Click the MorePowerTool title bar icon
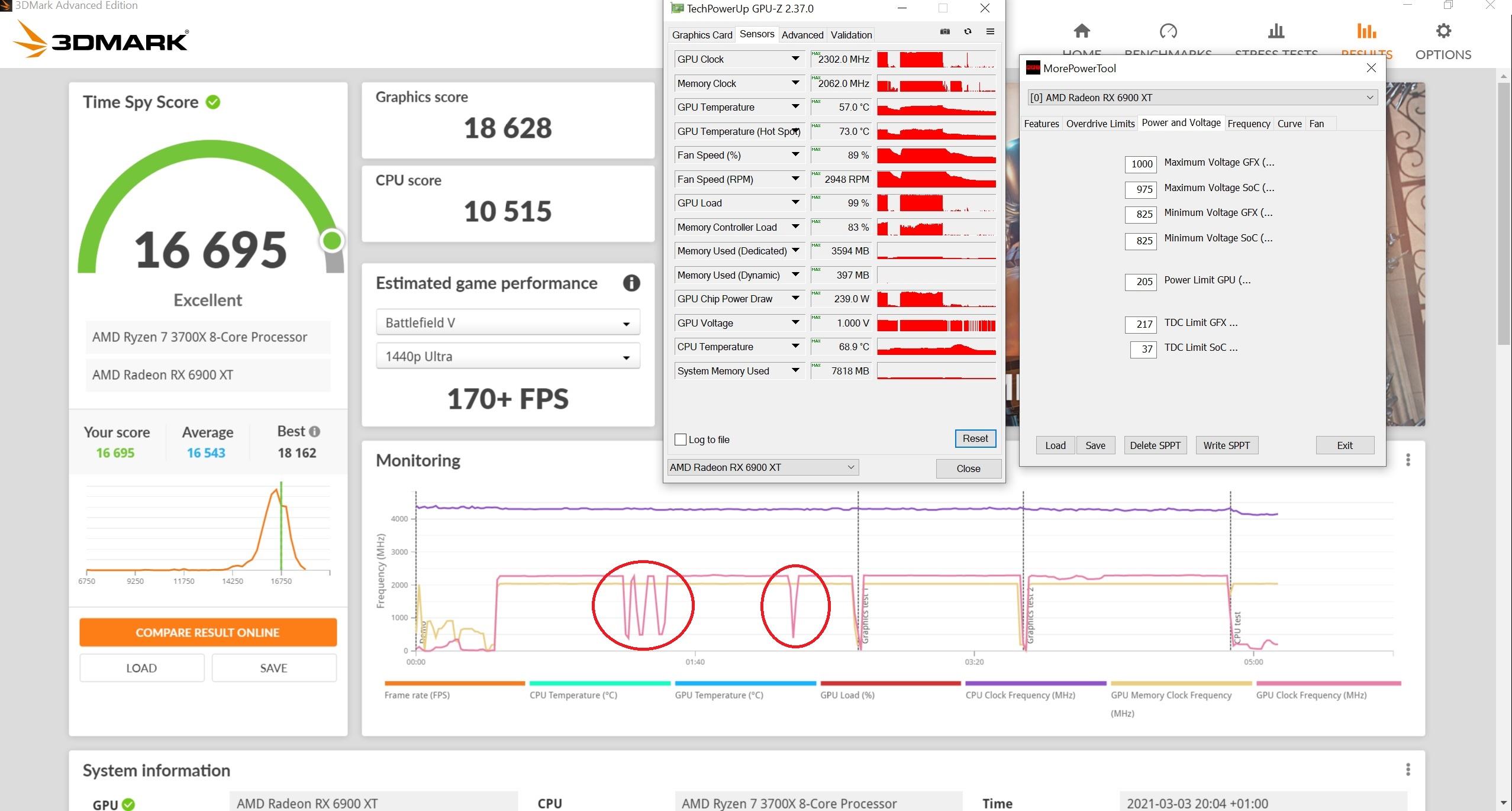The width and height of the screenshot is (1512, 811). pyautogui.click(x=1033, y=68)
